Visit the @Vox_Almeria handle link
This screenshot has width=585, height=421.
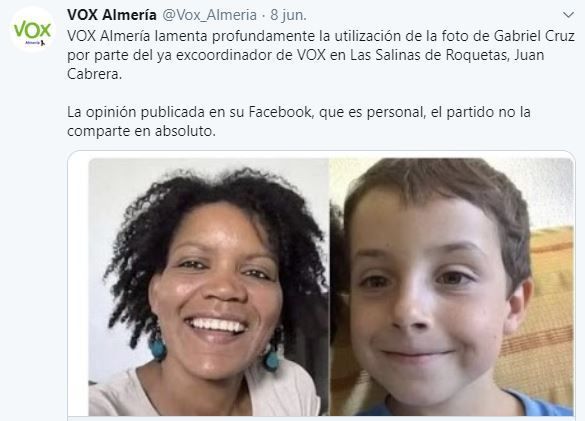pos(209,15)
